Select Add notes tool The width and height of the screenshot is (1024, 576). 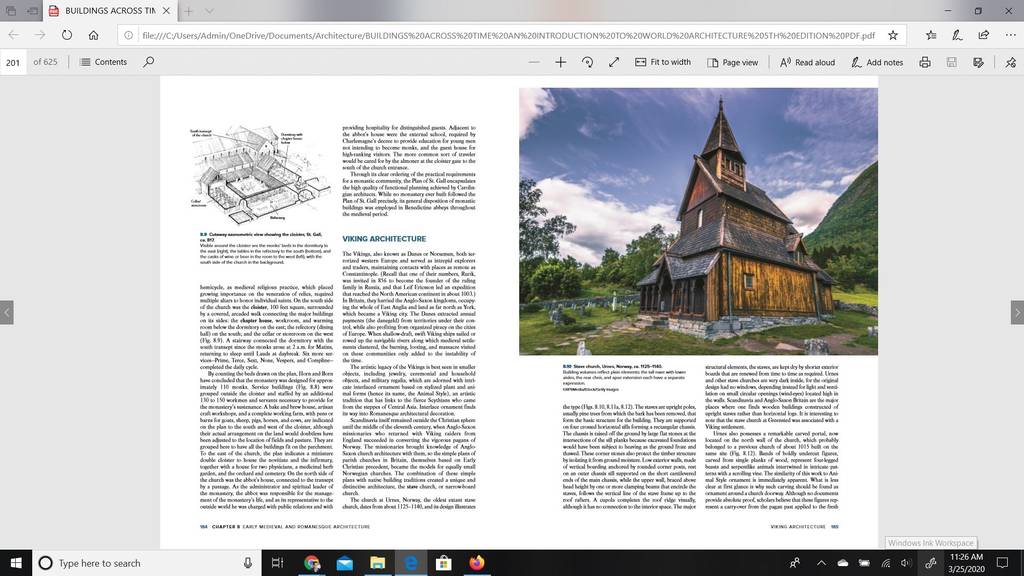[x=877, y=62]
